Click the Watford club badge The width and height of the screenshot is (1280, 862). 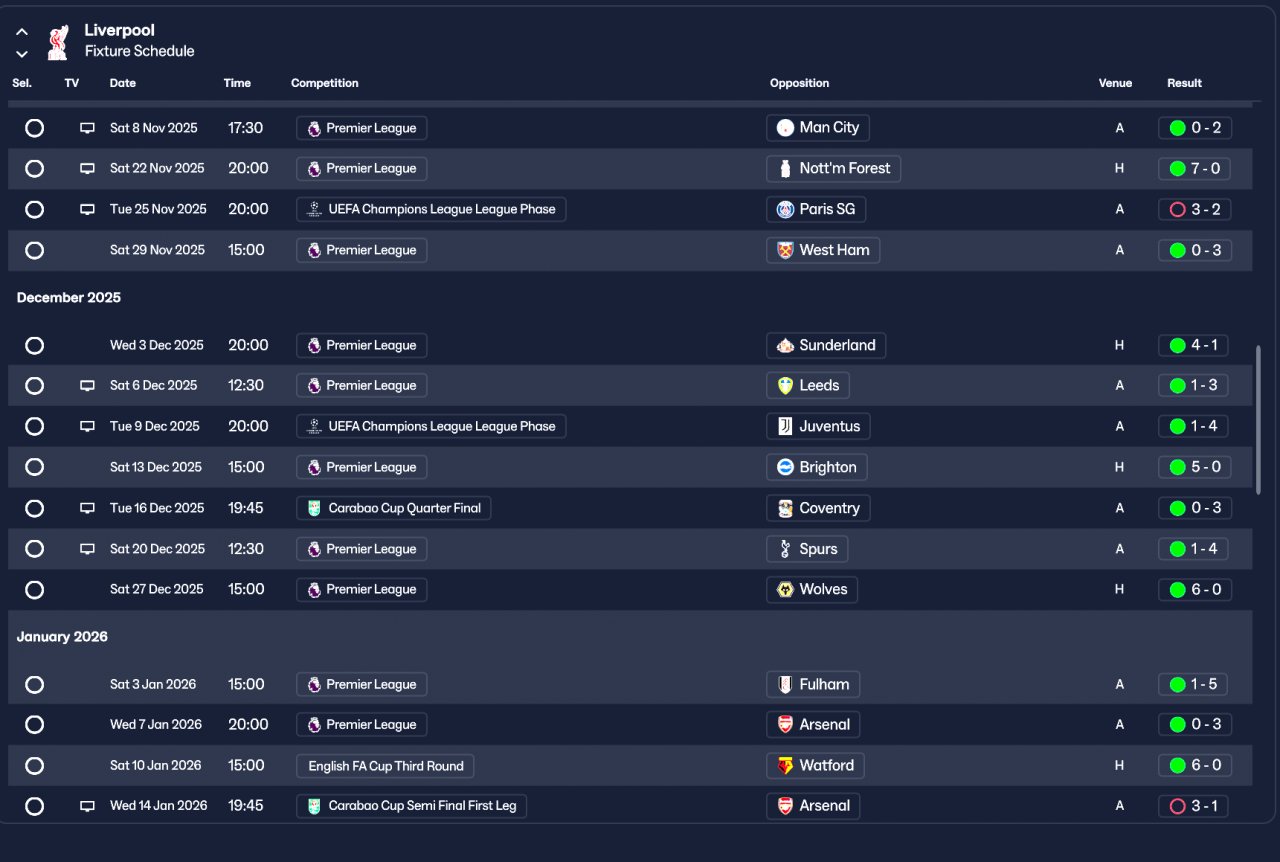click(x=785, y=766)
